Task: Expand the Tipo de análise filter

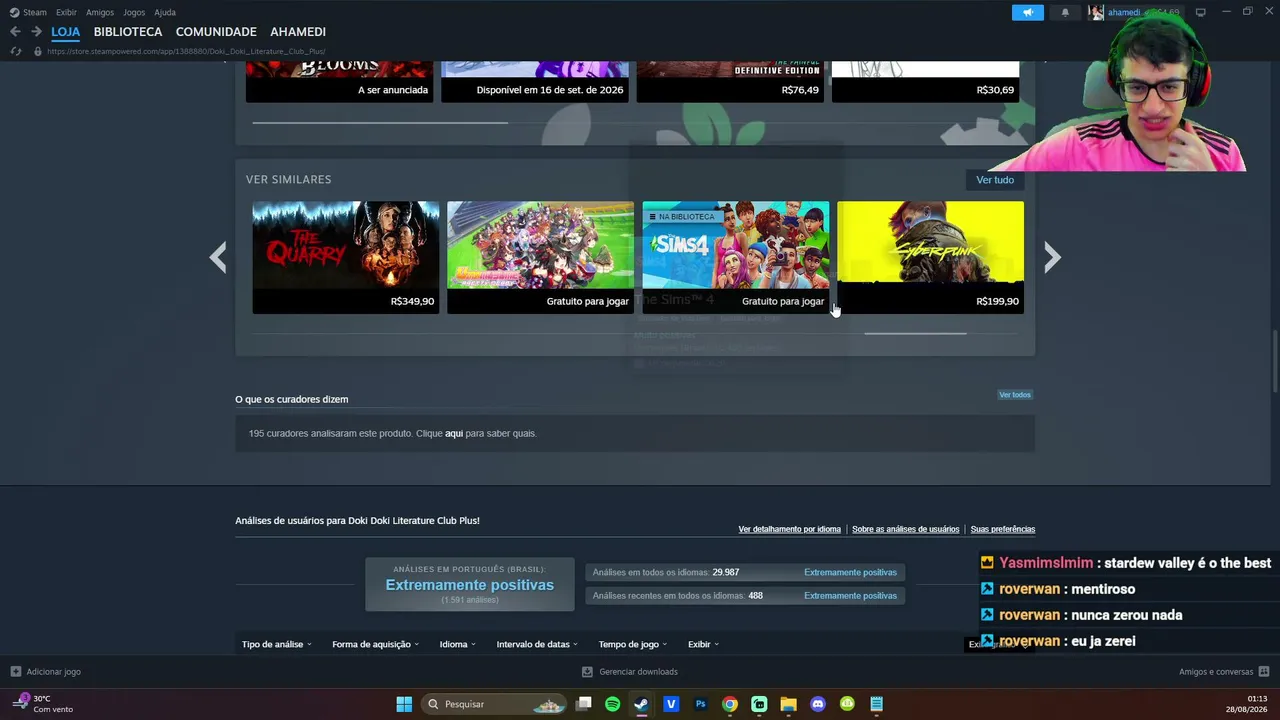Action: pos(277,644)
